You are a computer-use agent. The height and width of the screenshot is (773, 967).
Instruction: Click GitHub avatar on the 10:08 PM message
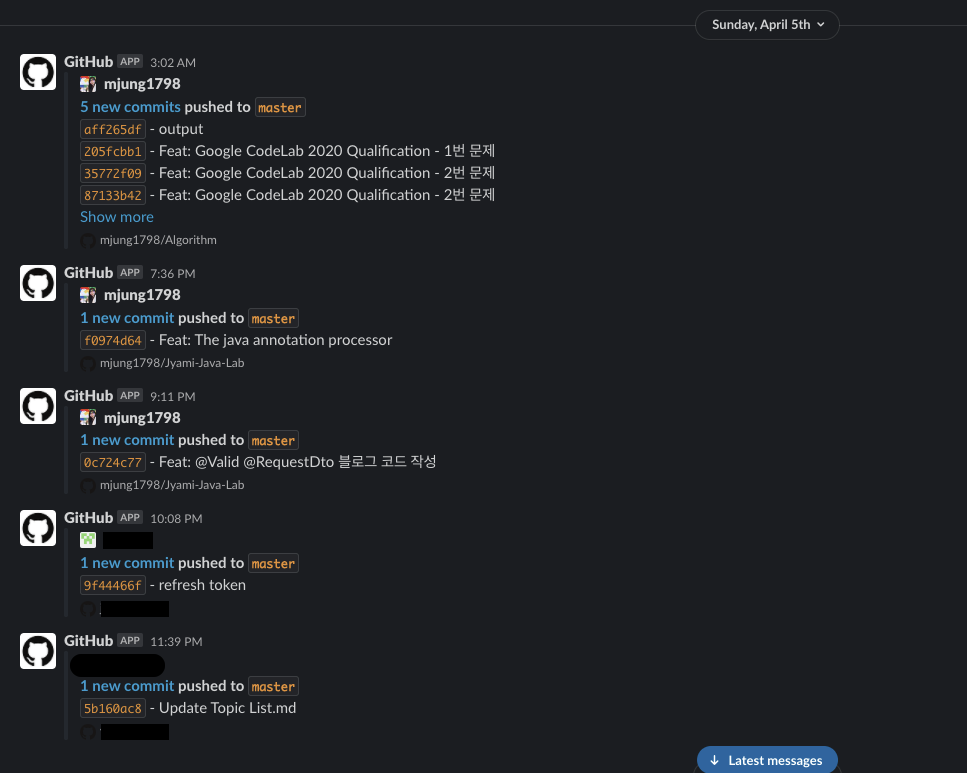point(38,528)
